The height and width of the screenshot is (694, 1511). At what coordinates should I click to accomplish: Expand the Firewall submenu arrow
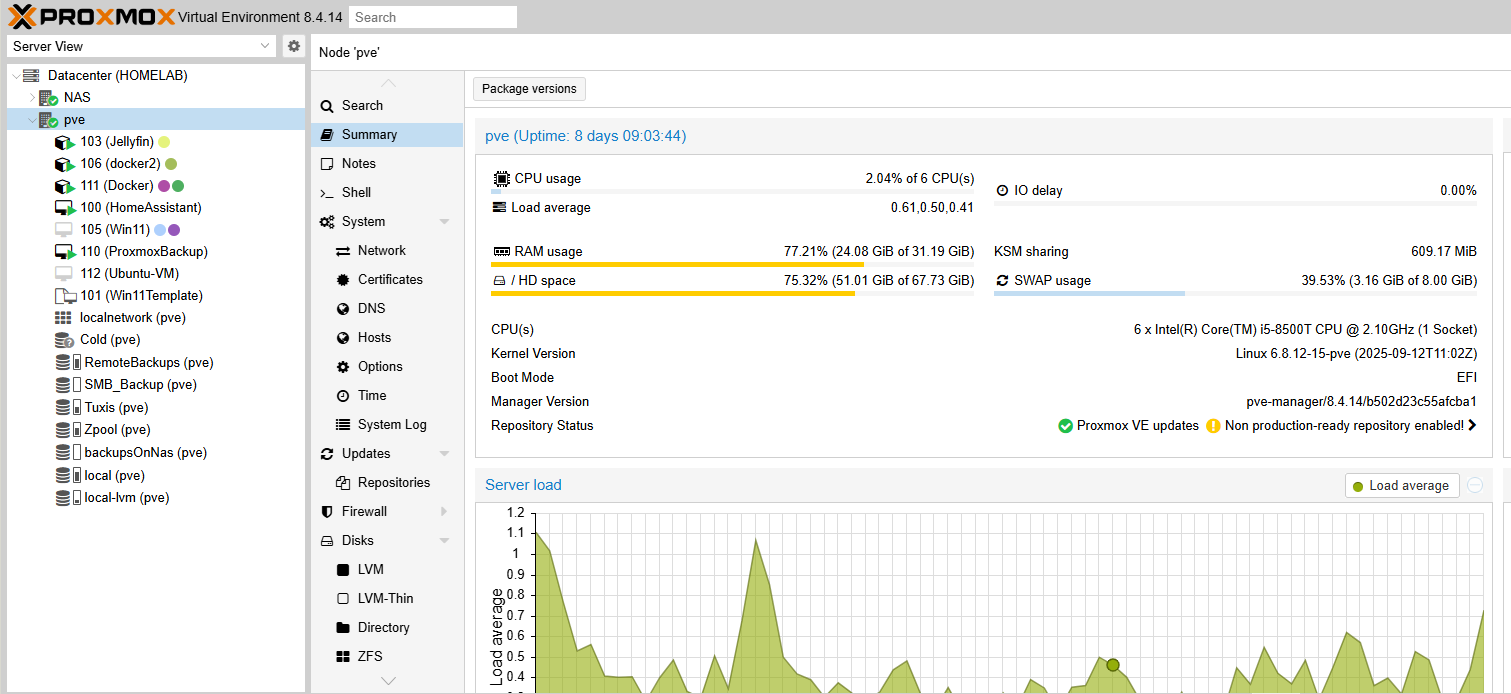[445, 511]
